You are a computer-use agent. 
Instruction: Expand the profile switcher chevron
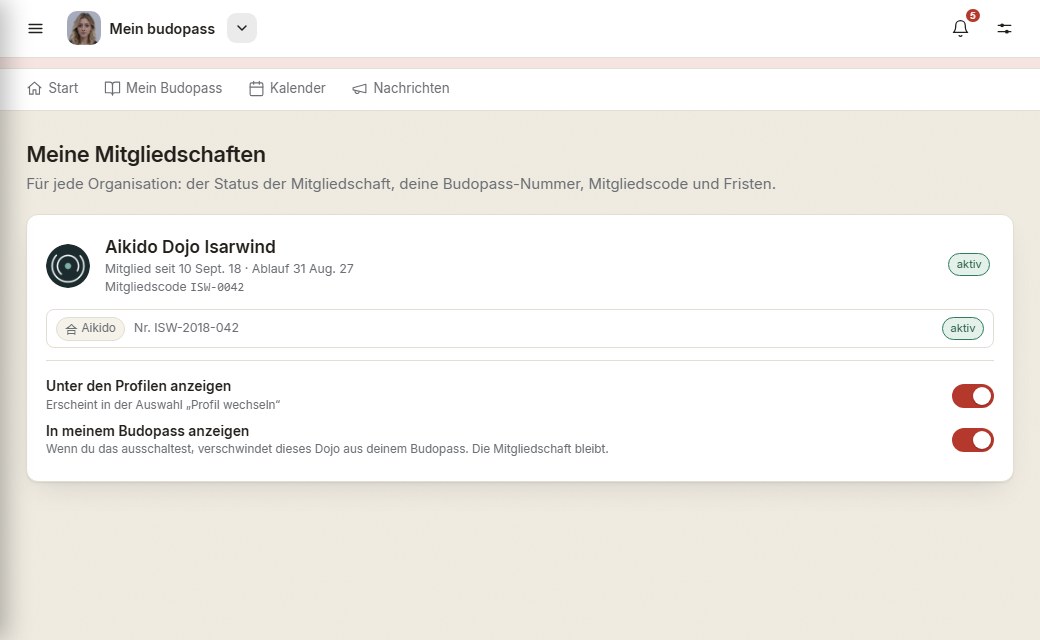click(x=242, y=29)
